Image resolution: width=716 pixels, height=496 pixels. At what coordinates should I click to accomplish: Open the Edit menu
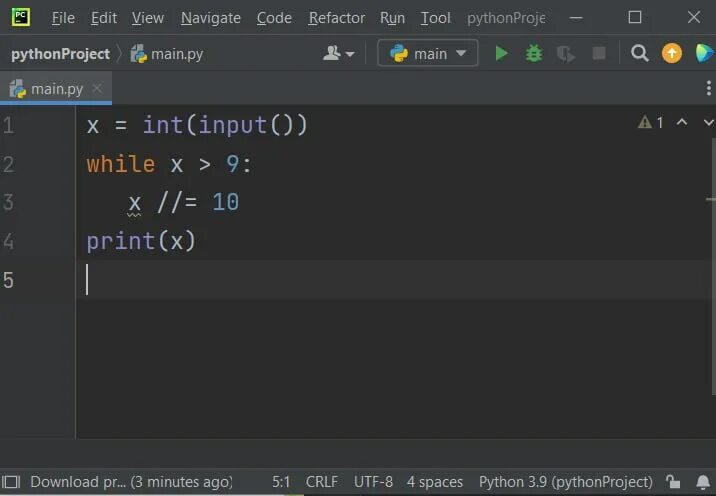pyautogui.click(x=104, y=18)
